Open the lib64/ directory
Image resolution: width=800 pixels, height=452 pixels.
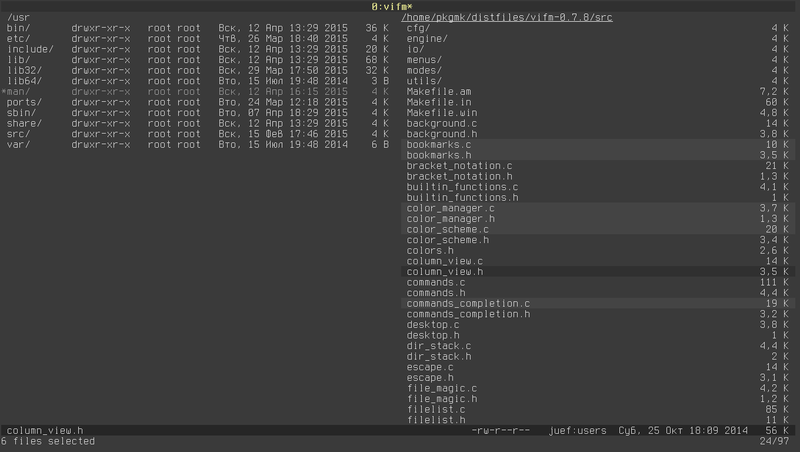[x=197, y=81]
